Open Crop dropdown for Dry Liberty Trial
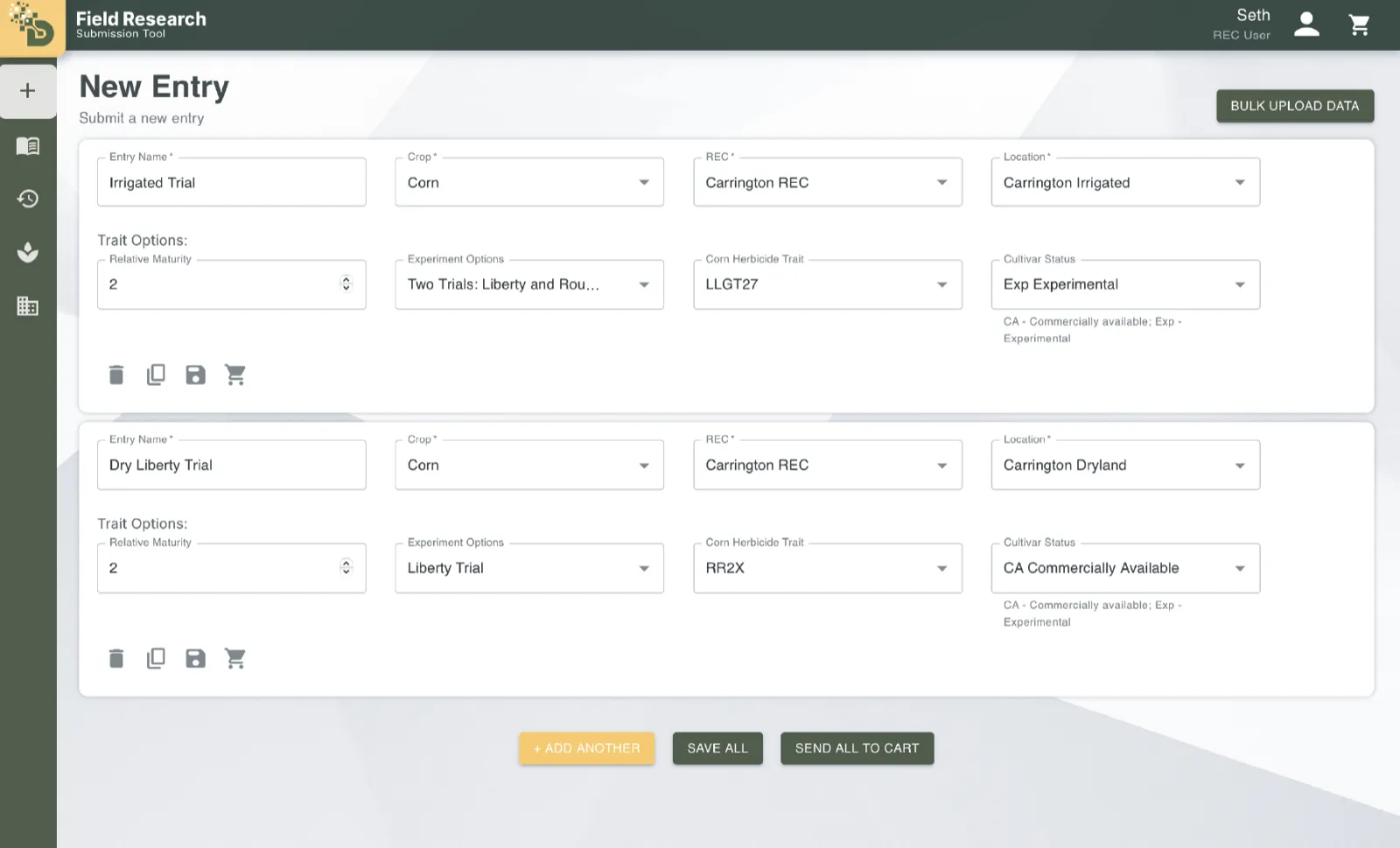Screen dimensions: 1400x848 529,465
